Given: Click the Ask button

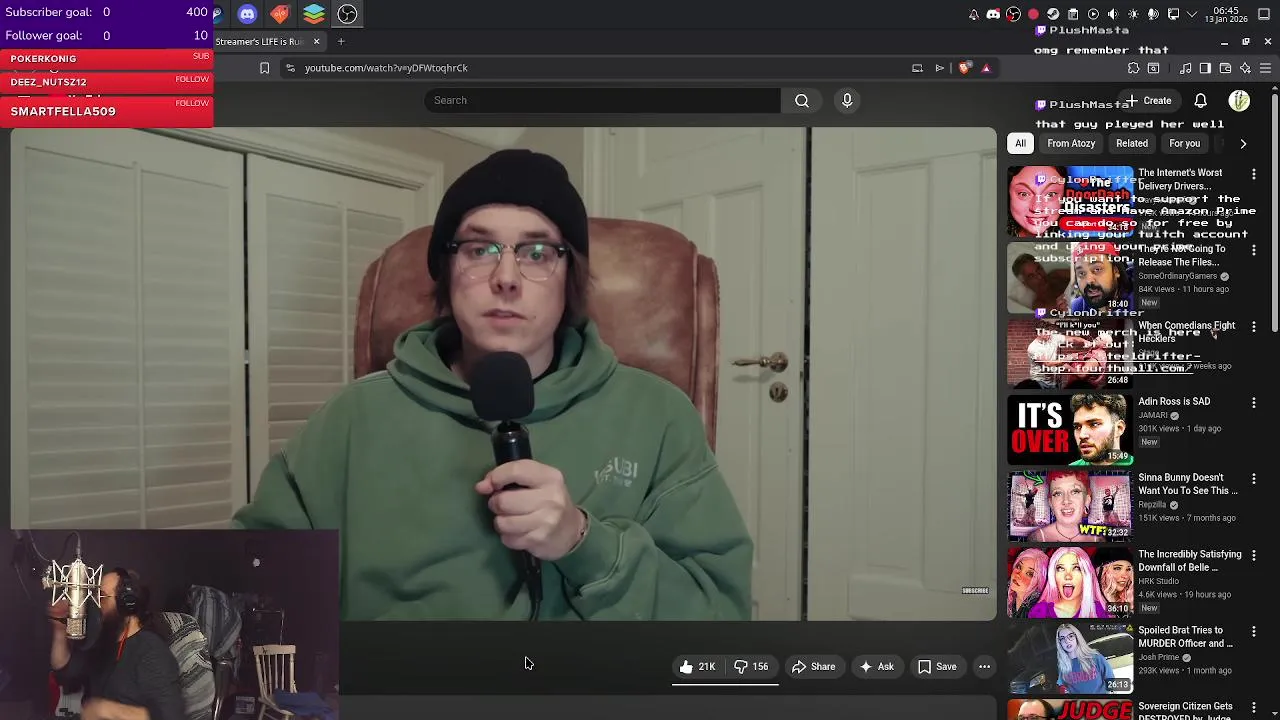Looking at the screenshot, I should point(876,667).
